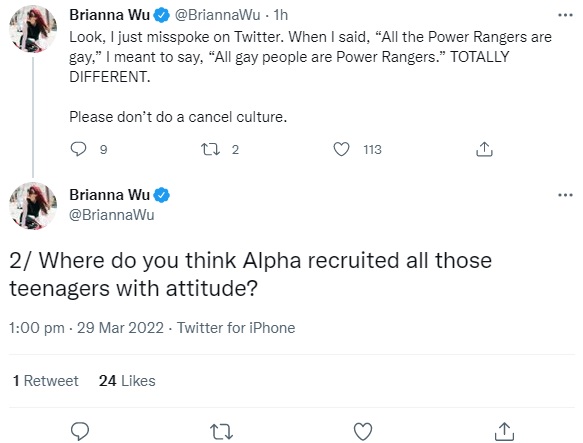Share the main tweet using bottom share icon

pyautogui.click(x=504, y=431)
